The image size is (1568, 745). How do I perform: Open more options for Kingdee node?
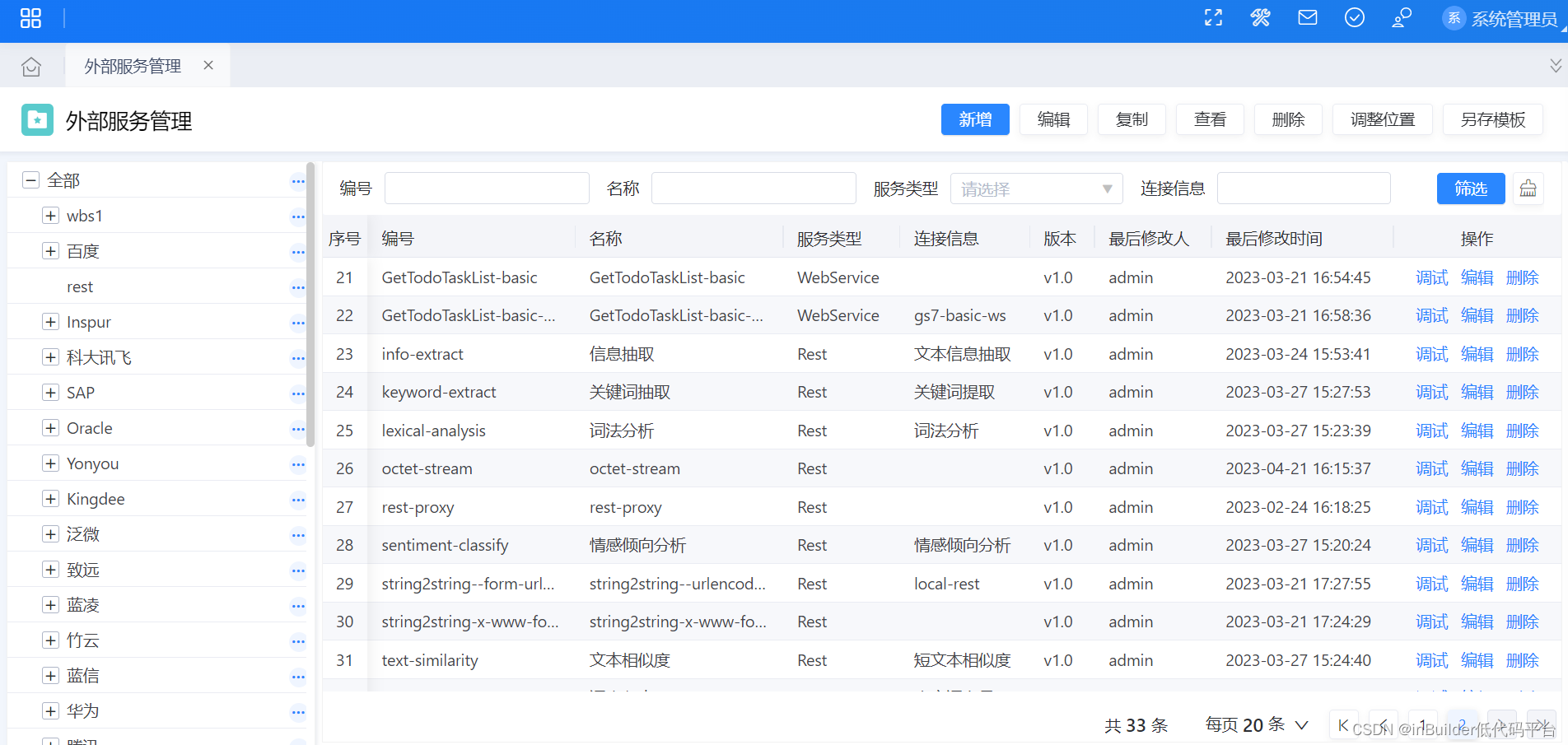(298, 500)
